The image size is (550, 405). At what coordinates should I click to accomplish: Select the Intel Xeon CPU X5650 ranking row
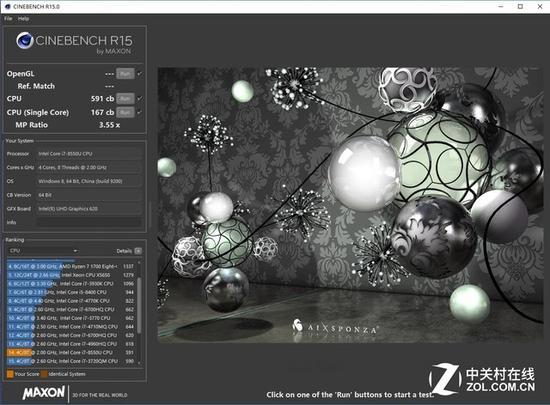(x=71, y=275)
